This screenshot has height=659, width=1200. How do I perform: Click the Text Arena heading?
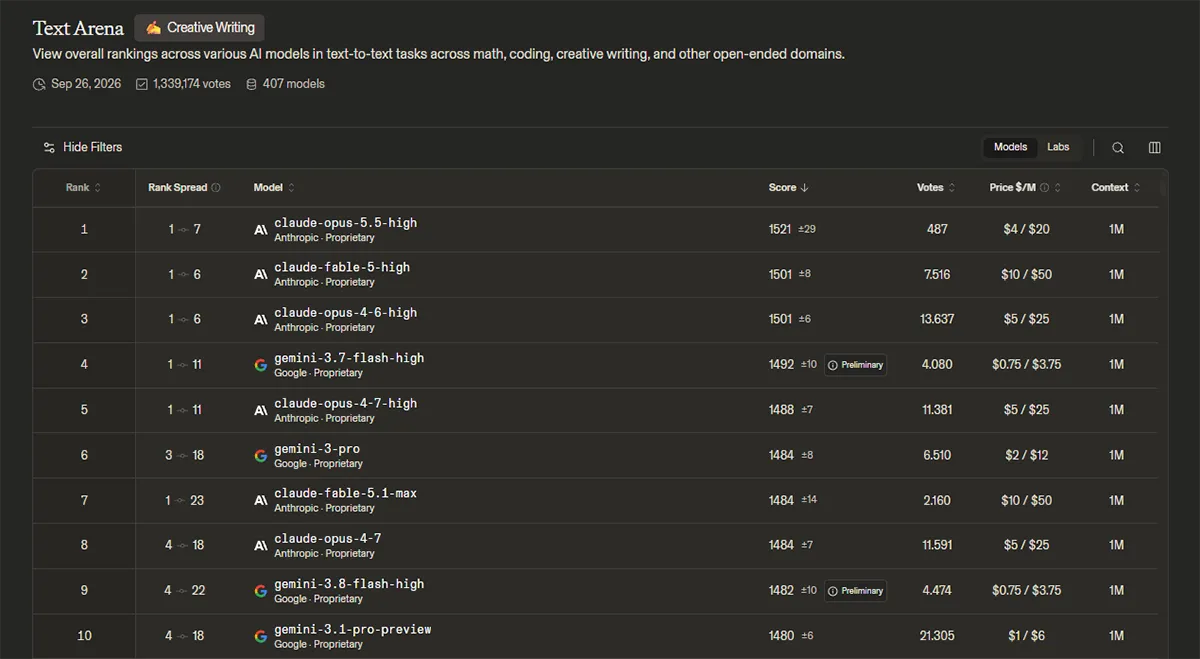point(78,28)
